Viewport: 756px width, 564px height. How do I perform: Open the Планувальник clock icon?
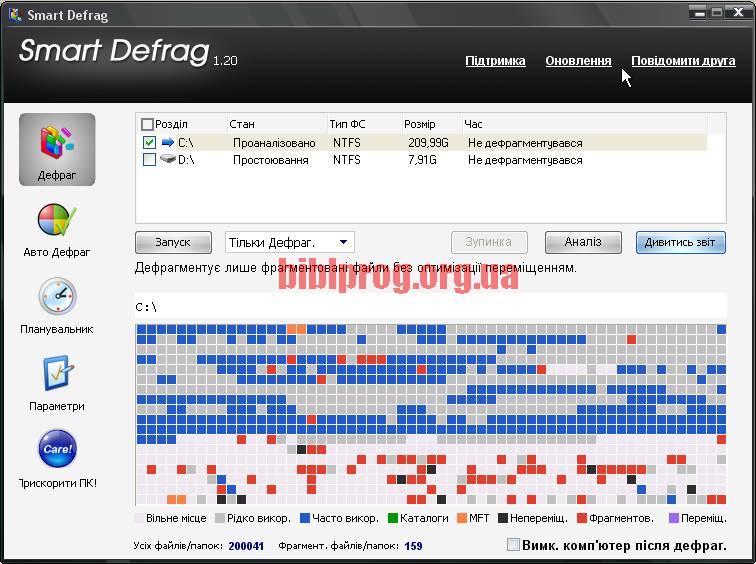[x=57, y=296]
